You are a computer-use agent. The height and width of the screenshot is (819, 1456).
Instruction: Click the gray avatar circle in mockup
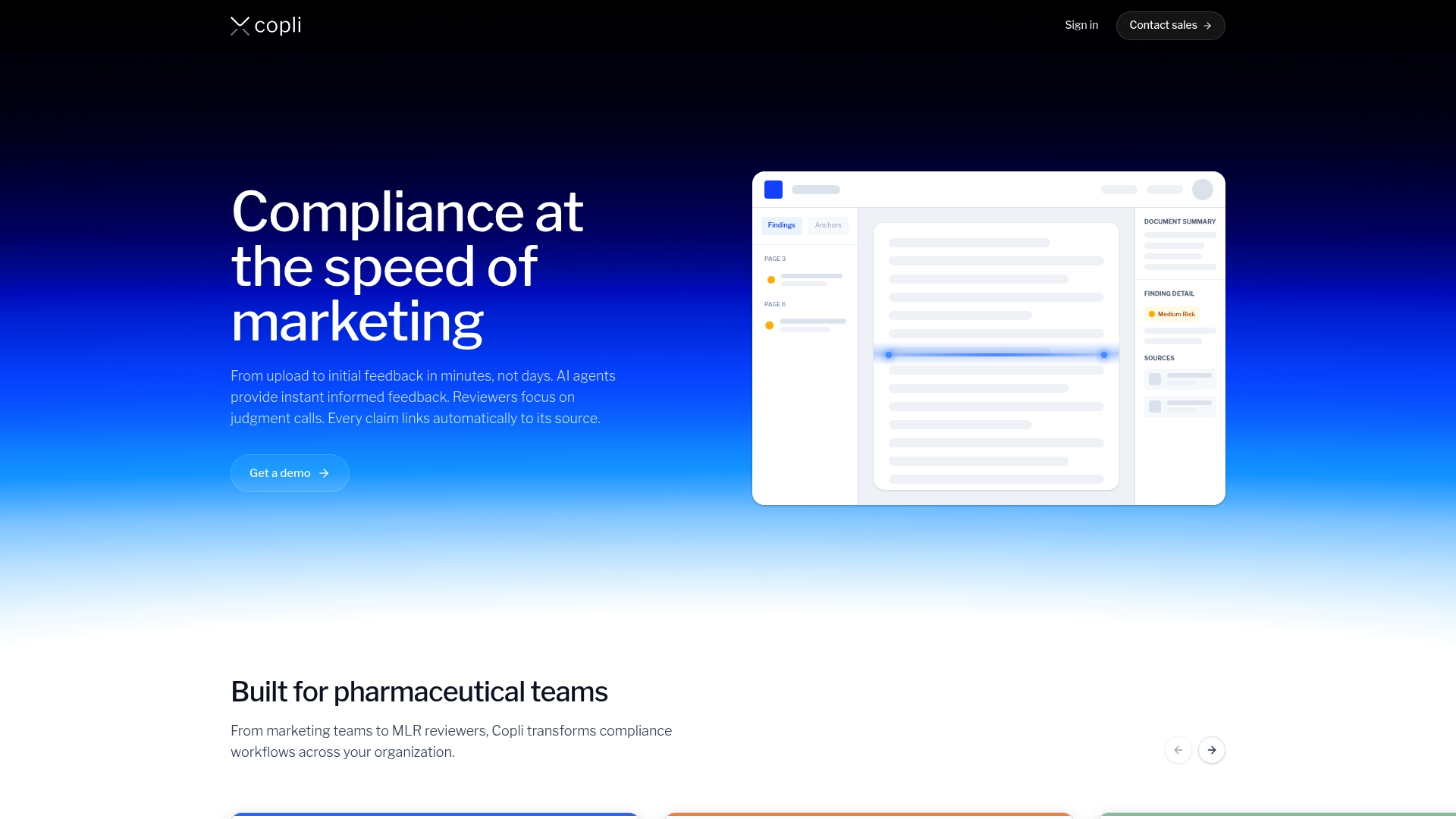click(1203, 190)
